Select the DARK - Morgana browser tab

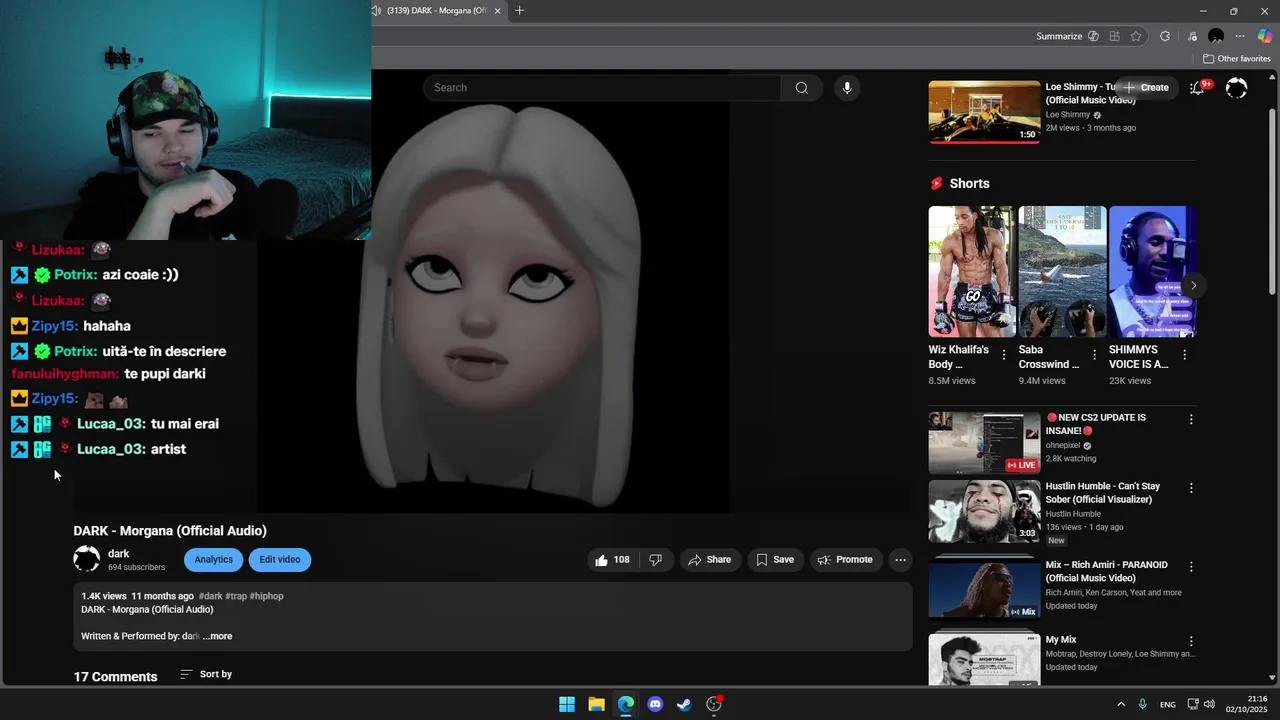[x=438, y=11]
